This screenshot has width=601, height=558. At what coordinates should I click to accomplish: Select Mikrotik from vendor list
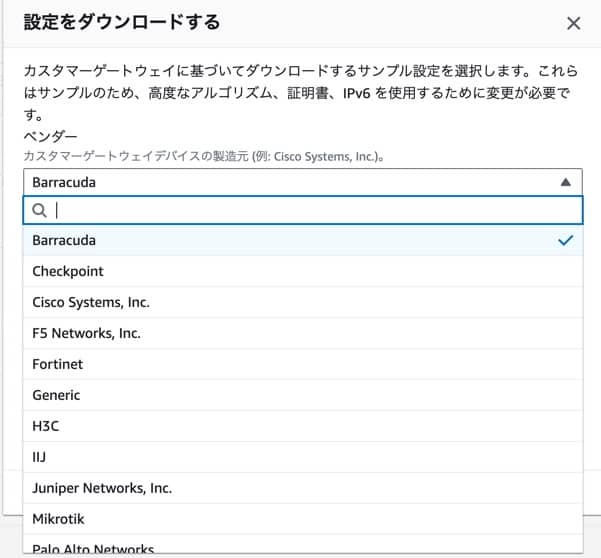(x=303, y=519)
